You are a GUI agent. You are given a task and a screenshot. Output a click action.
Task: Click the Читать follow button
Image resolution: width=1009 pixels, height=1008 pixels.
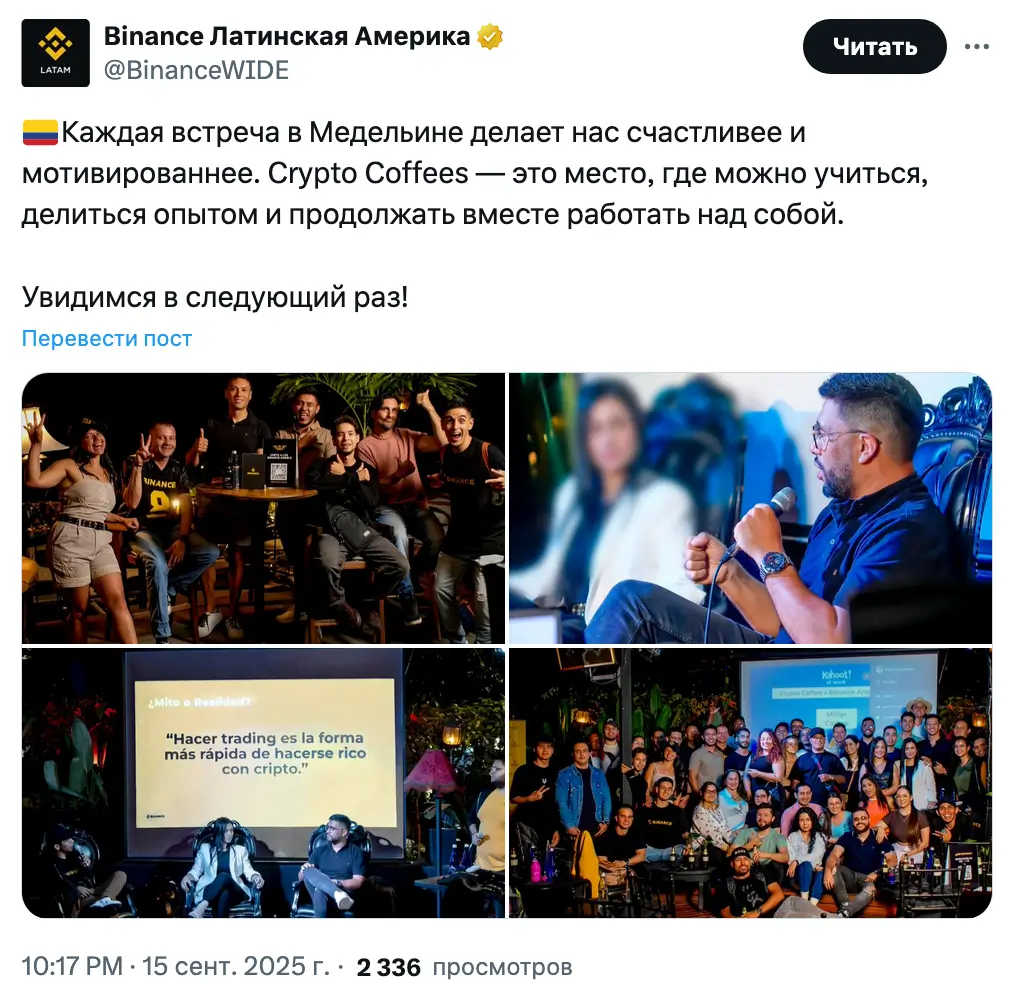(875, 46)
